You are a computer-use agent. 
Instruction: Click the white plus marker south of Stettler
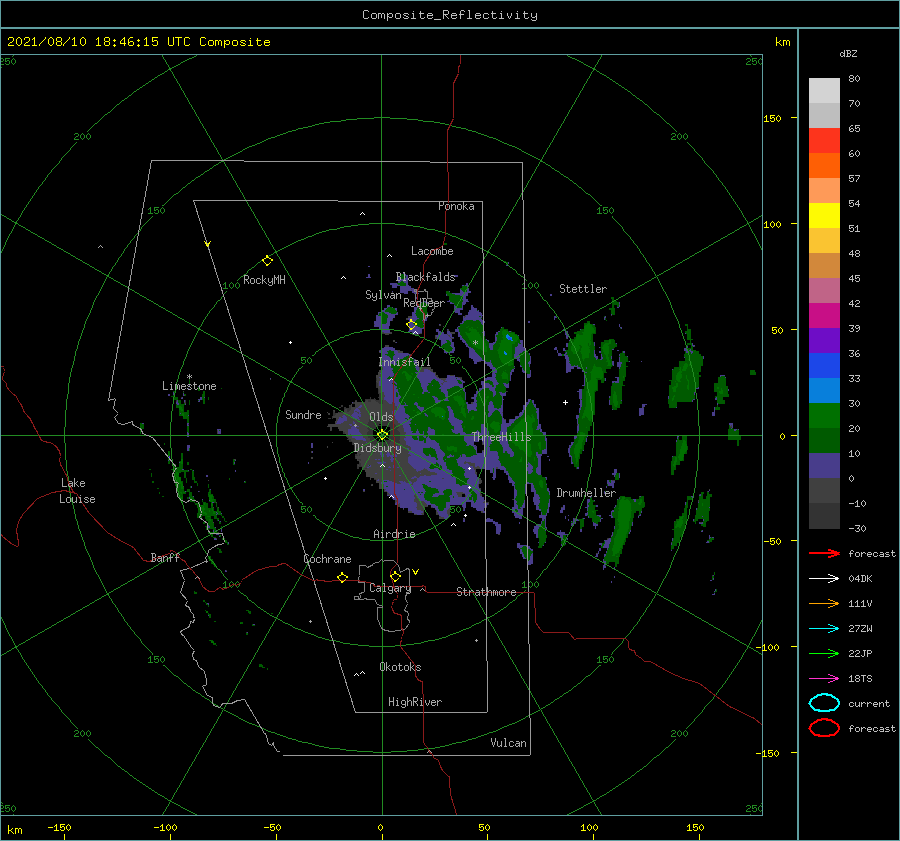click(565, 402)
